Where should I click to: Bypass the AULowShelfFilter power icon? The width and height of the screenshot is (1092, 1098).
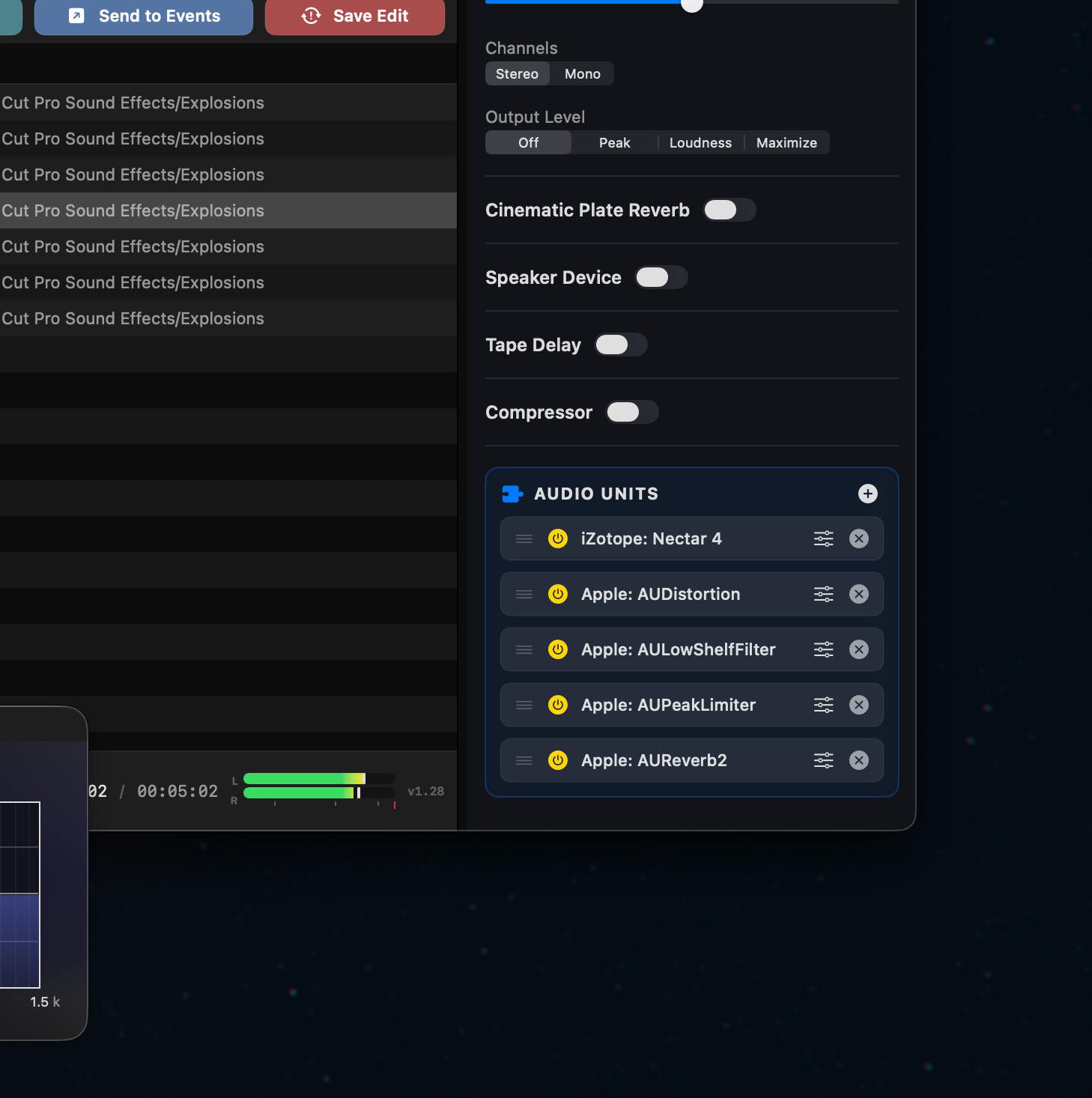[558, 649]
